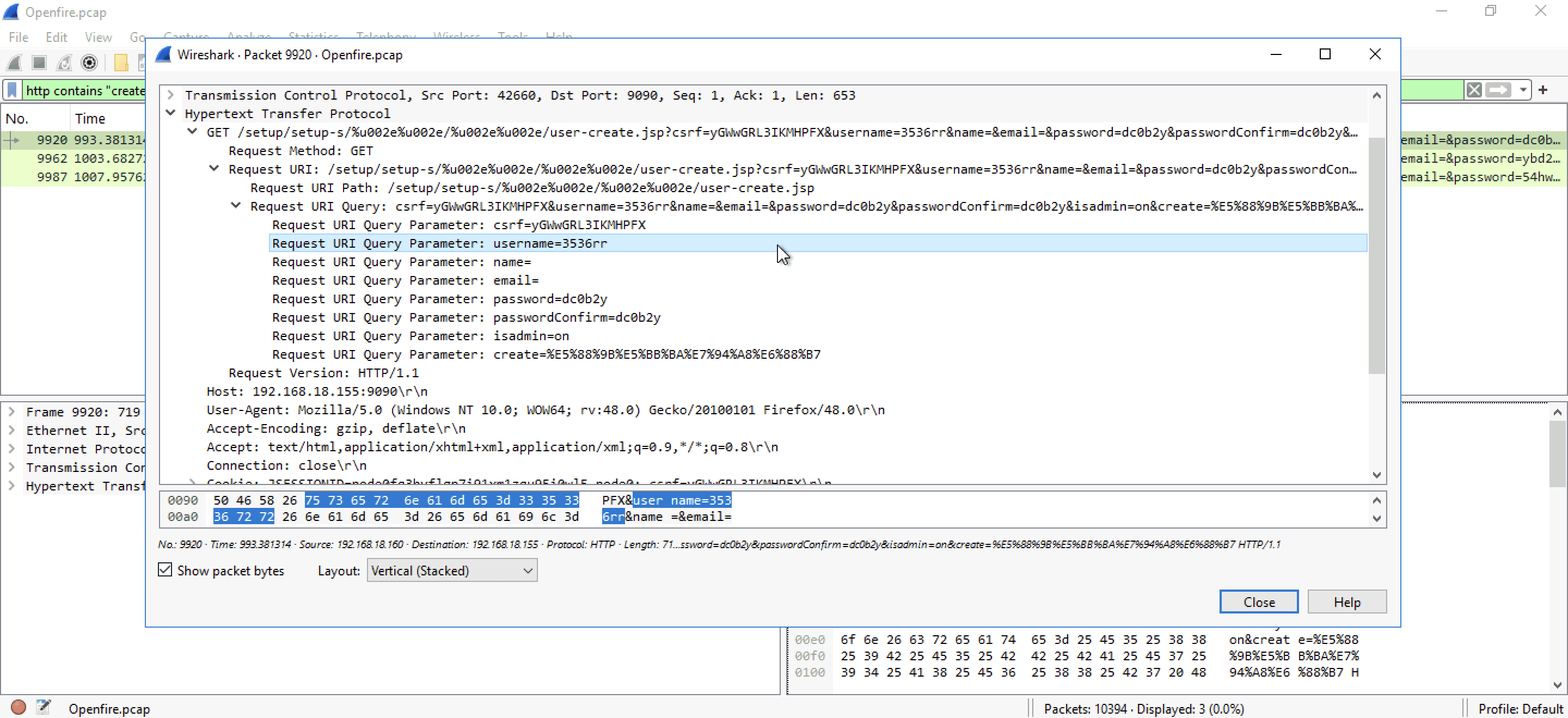
Task: Select the username=3536rr query parameter row
Action: click(818, 243)
